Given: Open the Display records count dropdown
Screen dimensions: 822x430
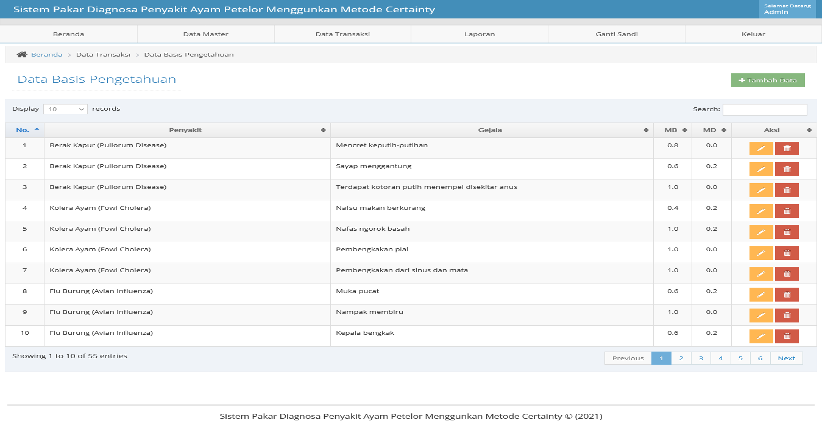Looking at the screenshot, I should tap(65, 109).
